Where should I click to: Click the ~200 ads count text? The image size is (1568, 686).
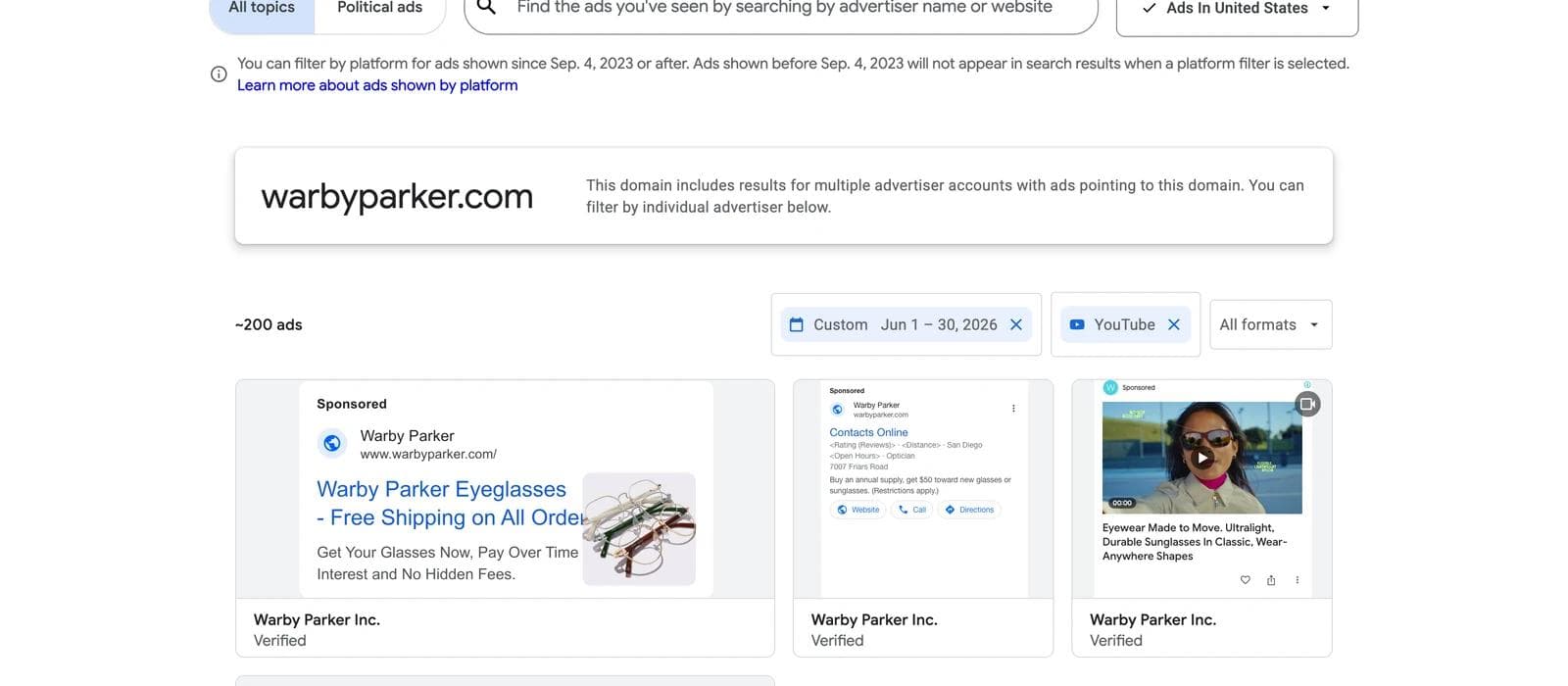[269, 324]
